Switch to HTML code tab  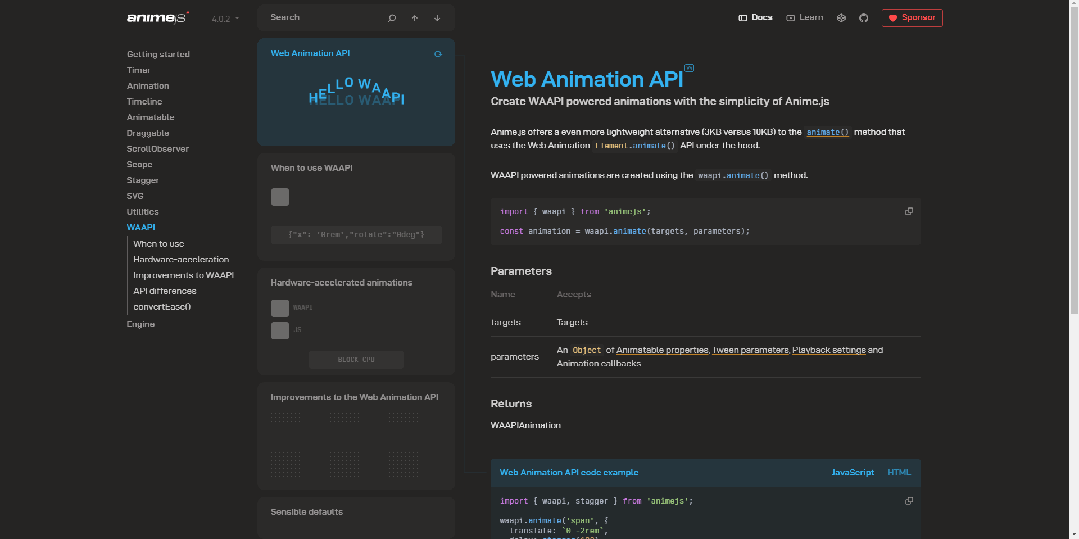point(899,472)
